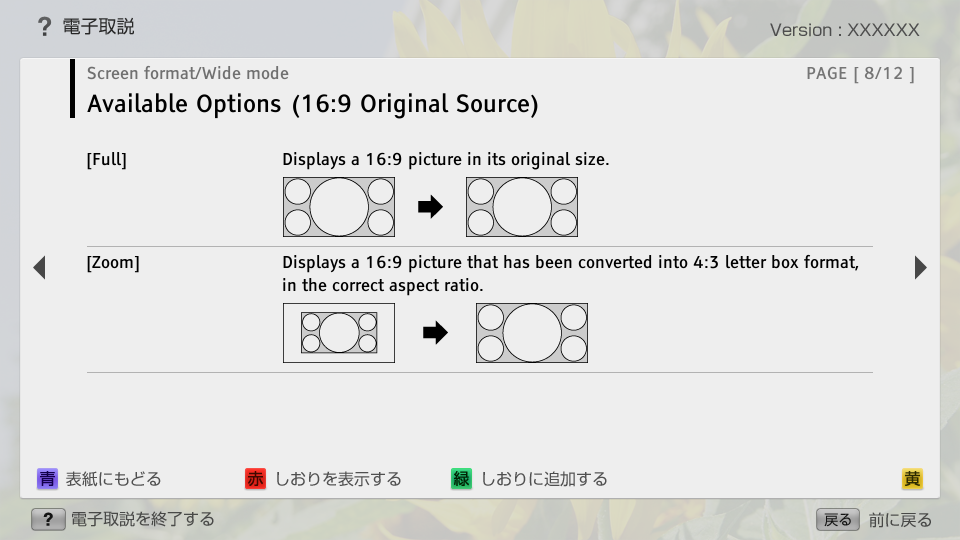960x540 pixels.
Task: Click the Zoom letterbox source diagram
Action: tap(339, 333)
